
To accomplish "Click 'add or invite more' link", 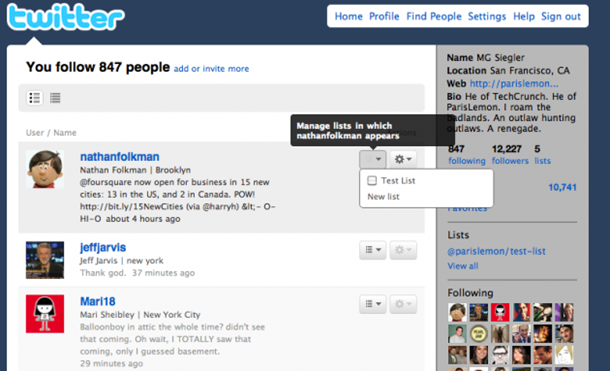I will [211, 69].
